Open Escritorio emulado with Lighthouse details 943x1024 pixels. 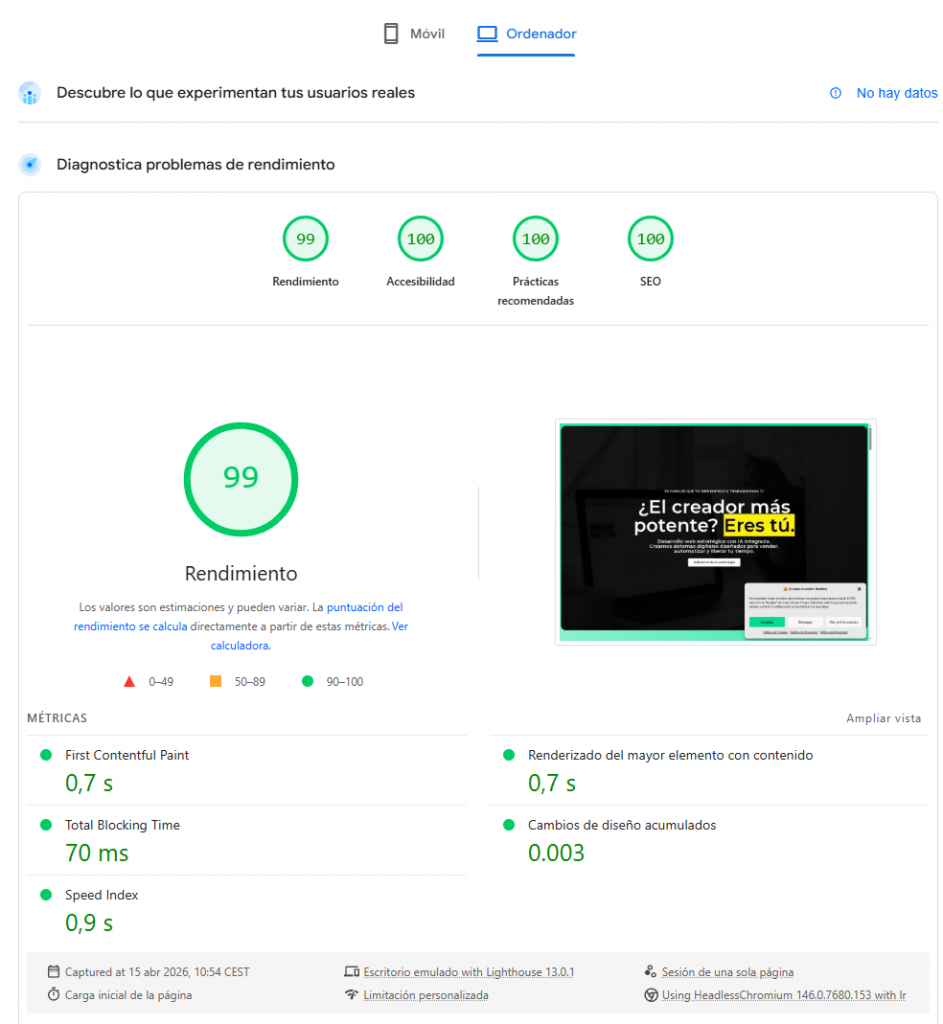[x=468, y=972]
